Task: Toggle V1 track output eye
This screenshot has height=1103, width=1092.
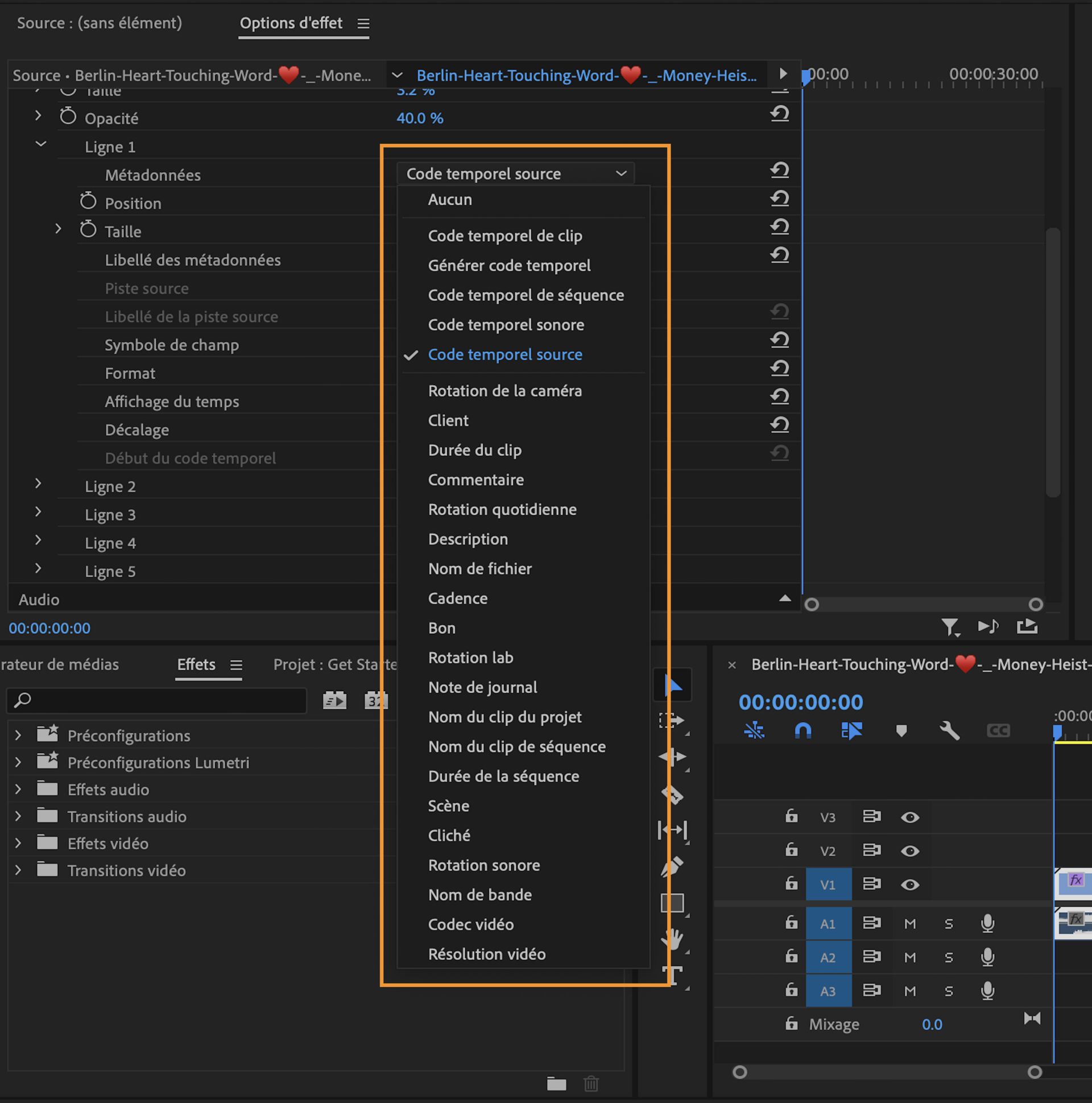Action: (910, 885)
